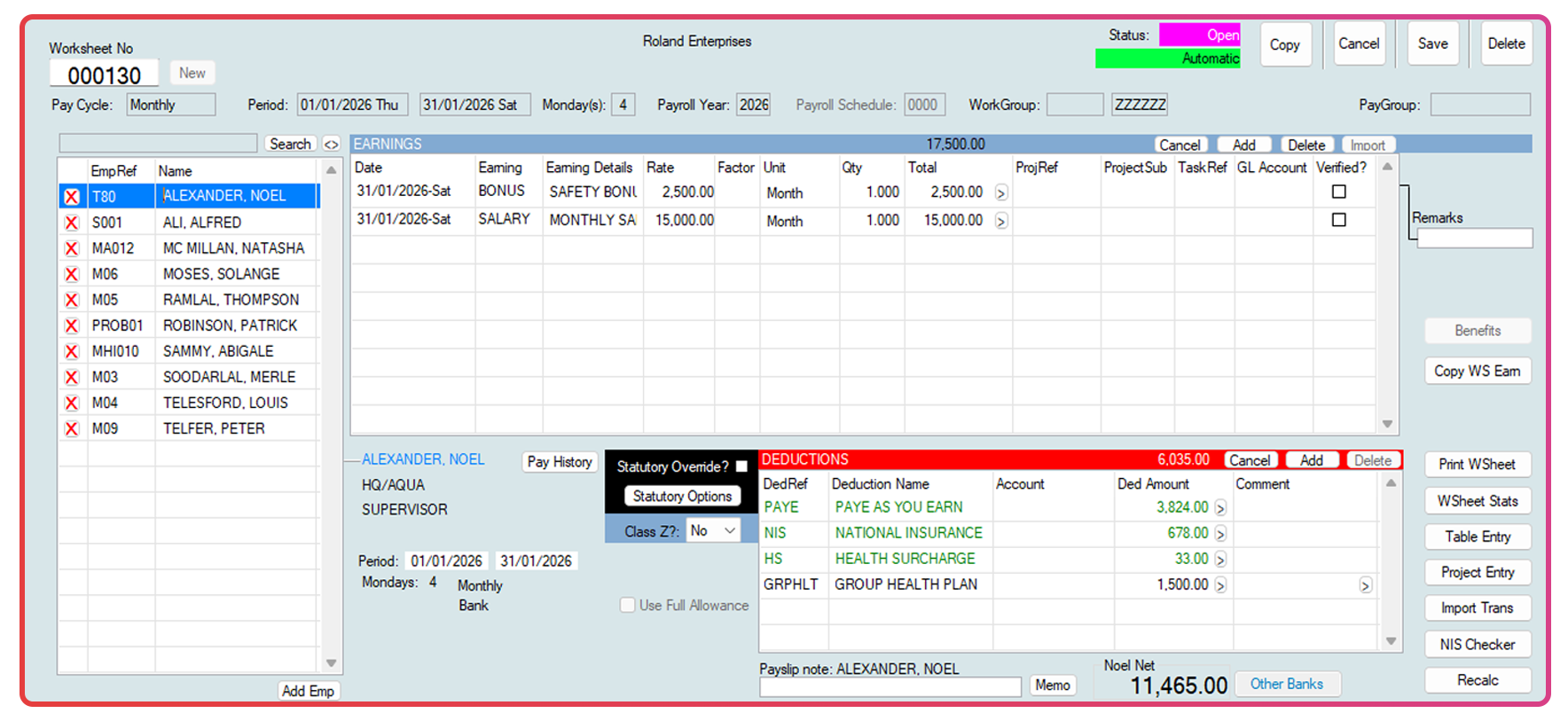The image size is (1568, 721).
Task: Open detail arrow for BONUS total 2,500.00
Action: click(x=1001, y=192)
